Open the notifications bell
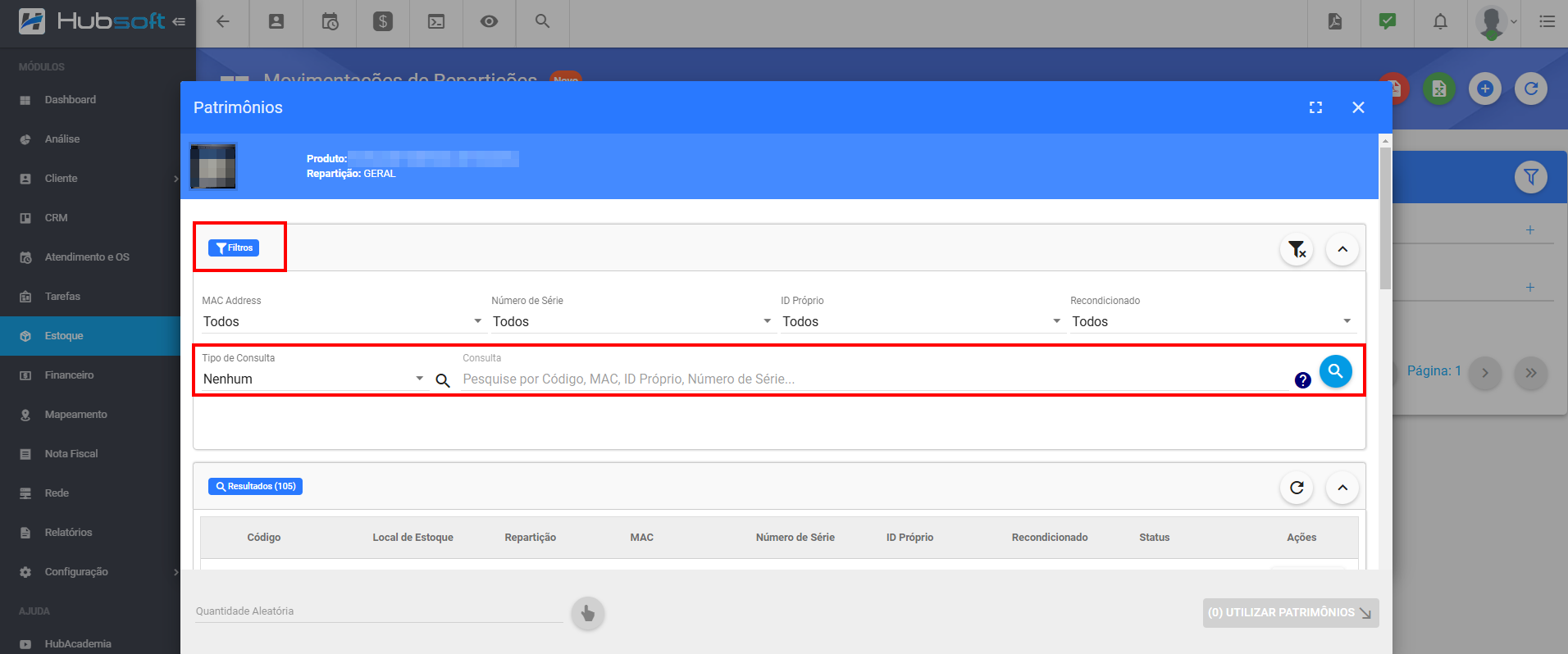This screenshot has height=654, width=1568. click(1440, 22)
